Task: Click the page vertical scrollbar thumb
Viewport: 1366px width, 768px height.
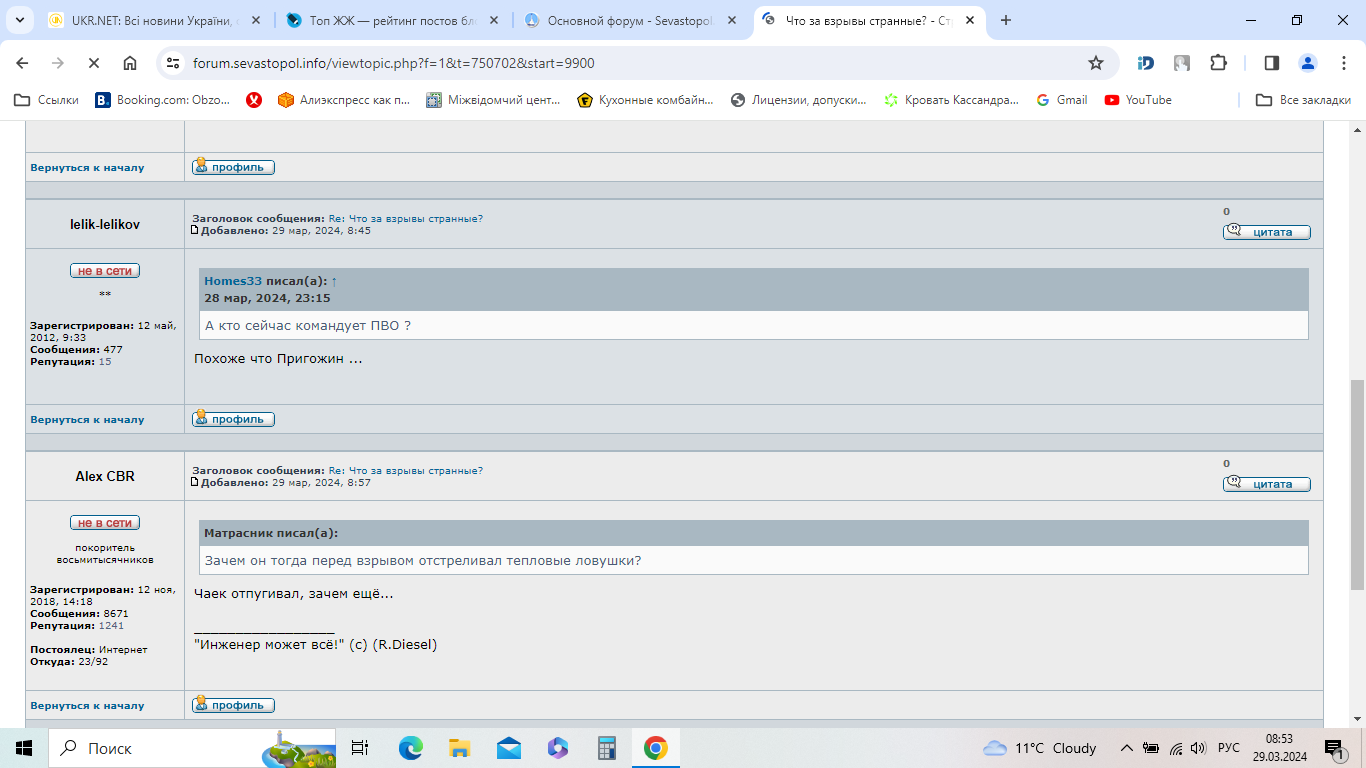Action: click(x=1357, y=485)
